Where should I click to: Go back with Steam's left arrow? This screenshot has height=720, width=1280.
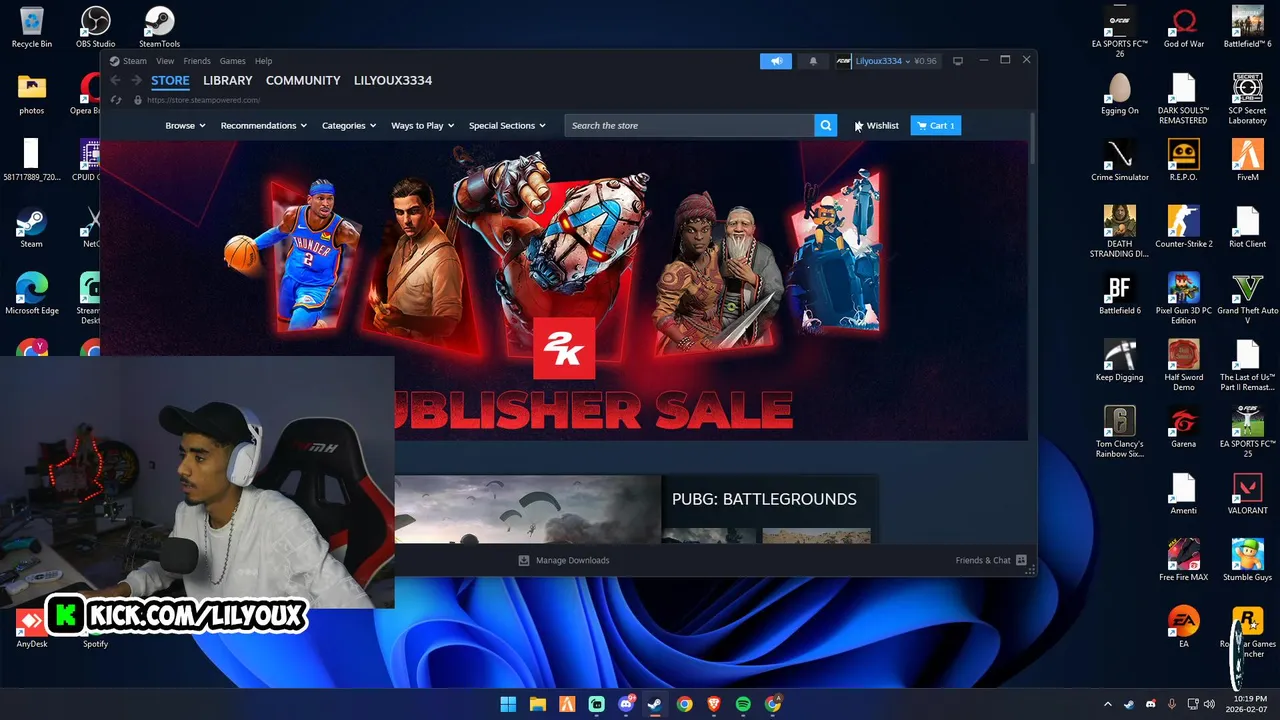(115, 81)
